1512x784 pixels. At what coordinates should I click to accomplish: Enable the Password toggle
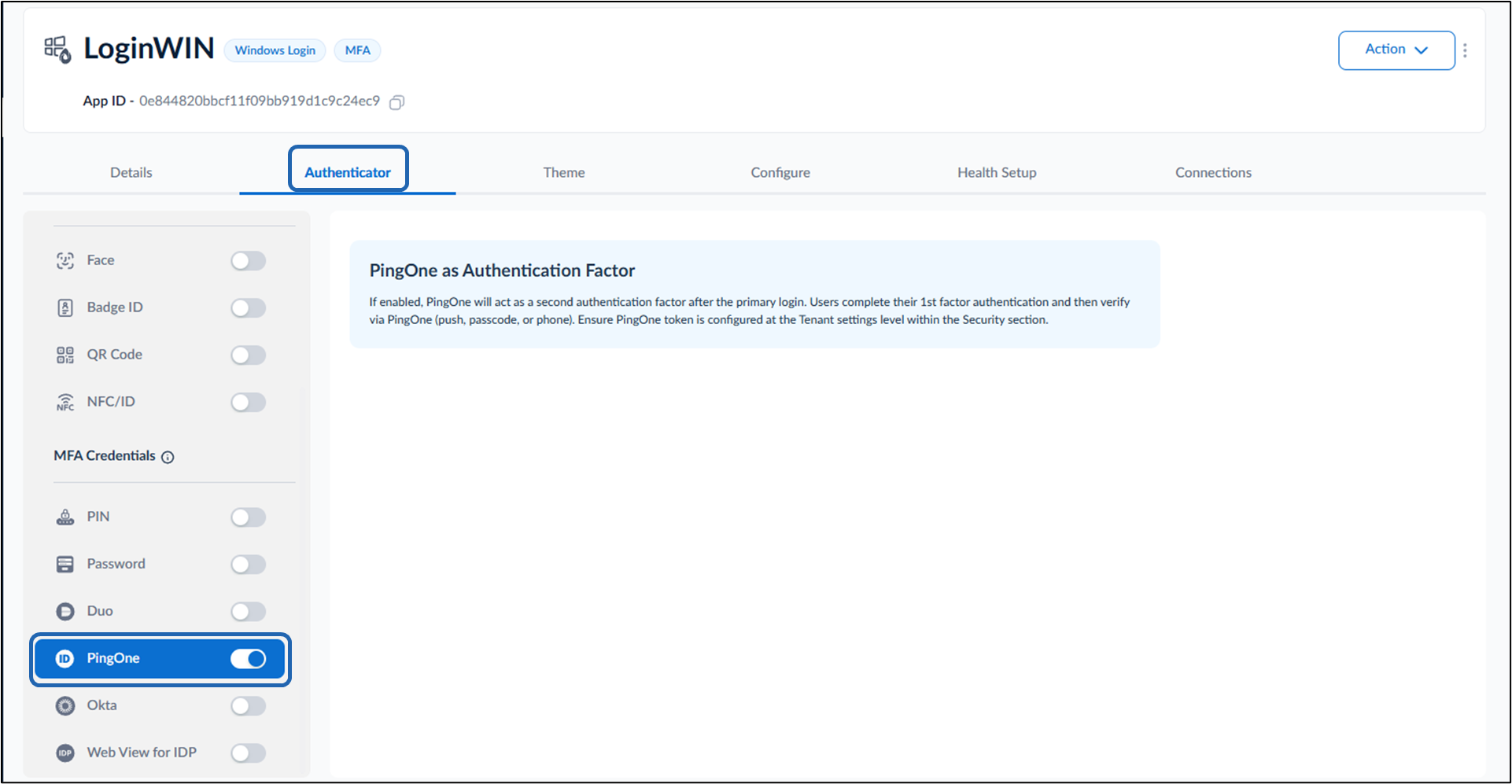[x=249, y=564]
